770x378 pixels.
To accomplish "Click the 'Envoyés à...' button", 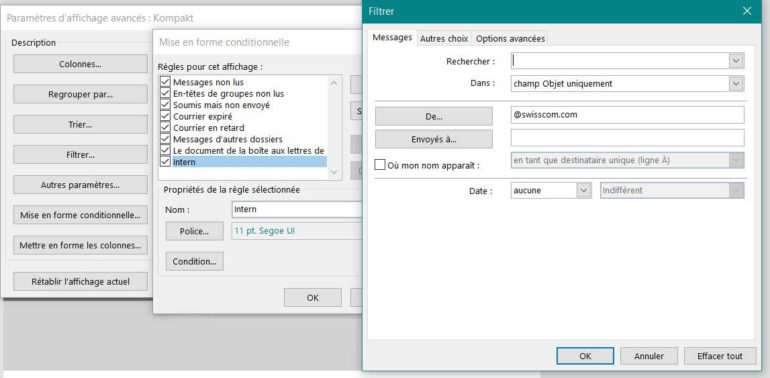I will coord(434,139).
